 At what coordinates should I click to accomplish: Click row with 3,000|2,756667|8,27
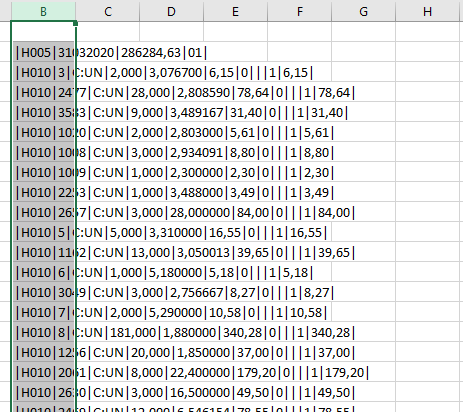click(175, 293)
